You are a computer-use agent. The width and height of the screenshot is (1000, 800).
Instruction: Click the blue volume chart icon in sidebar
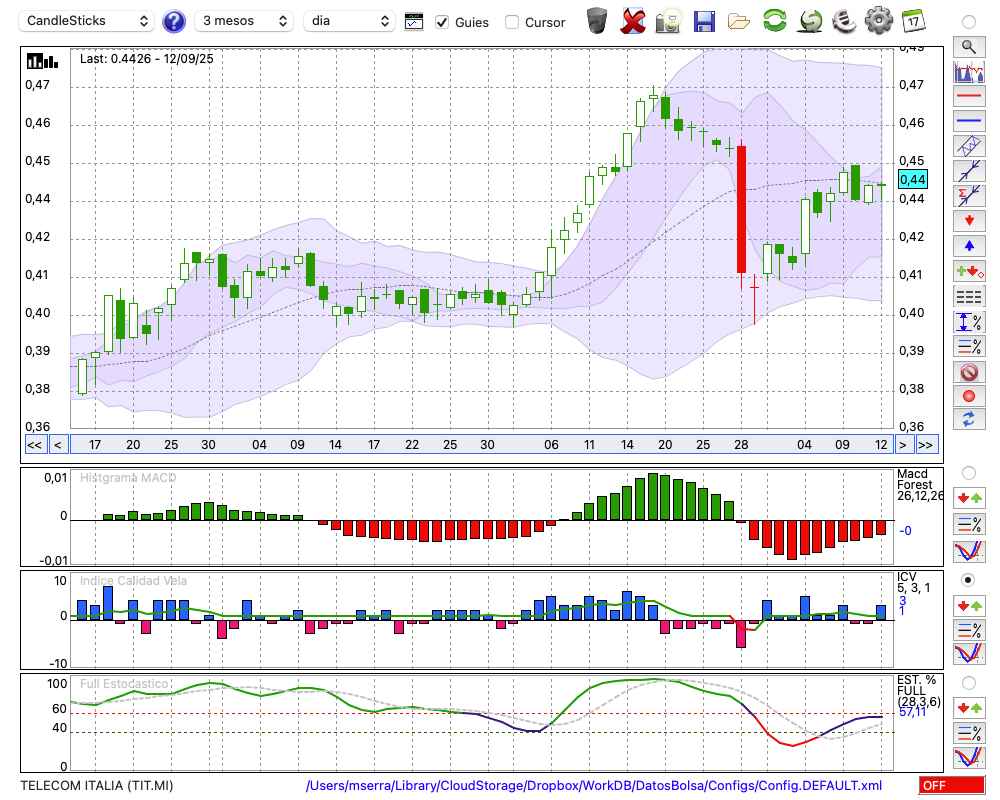(x=969, y=71)
